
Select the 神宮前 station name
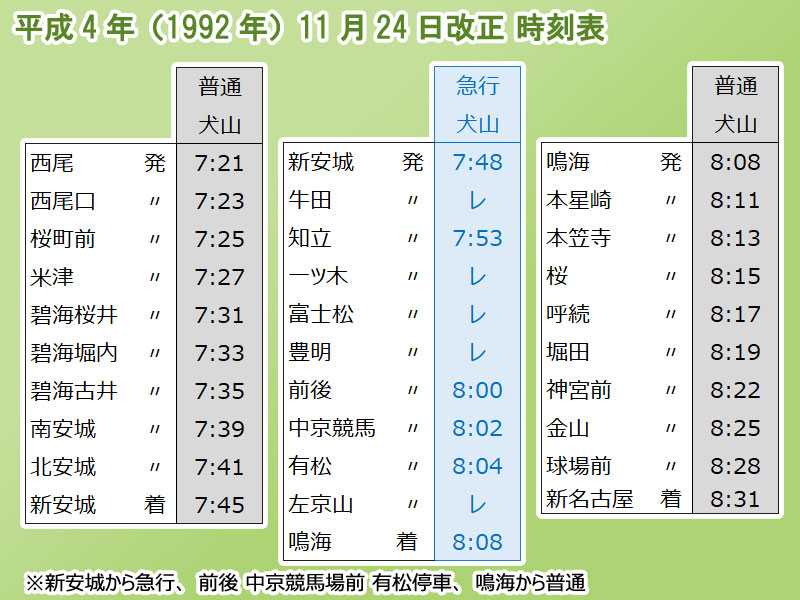click(x=579, y=390)
